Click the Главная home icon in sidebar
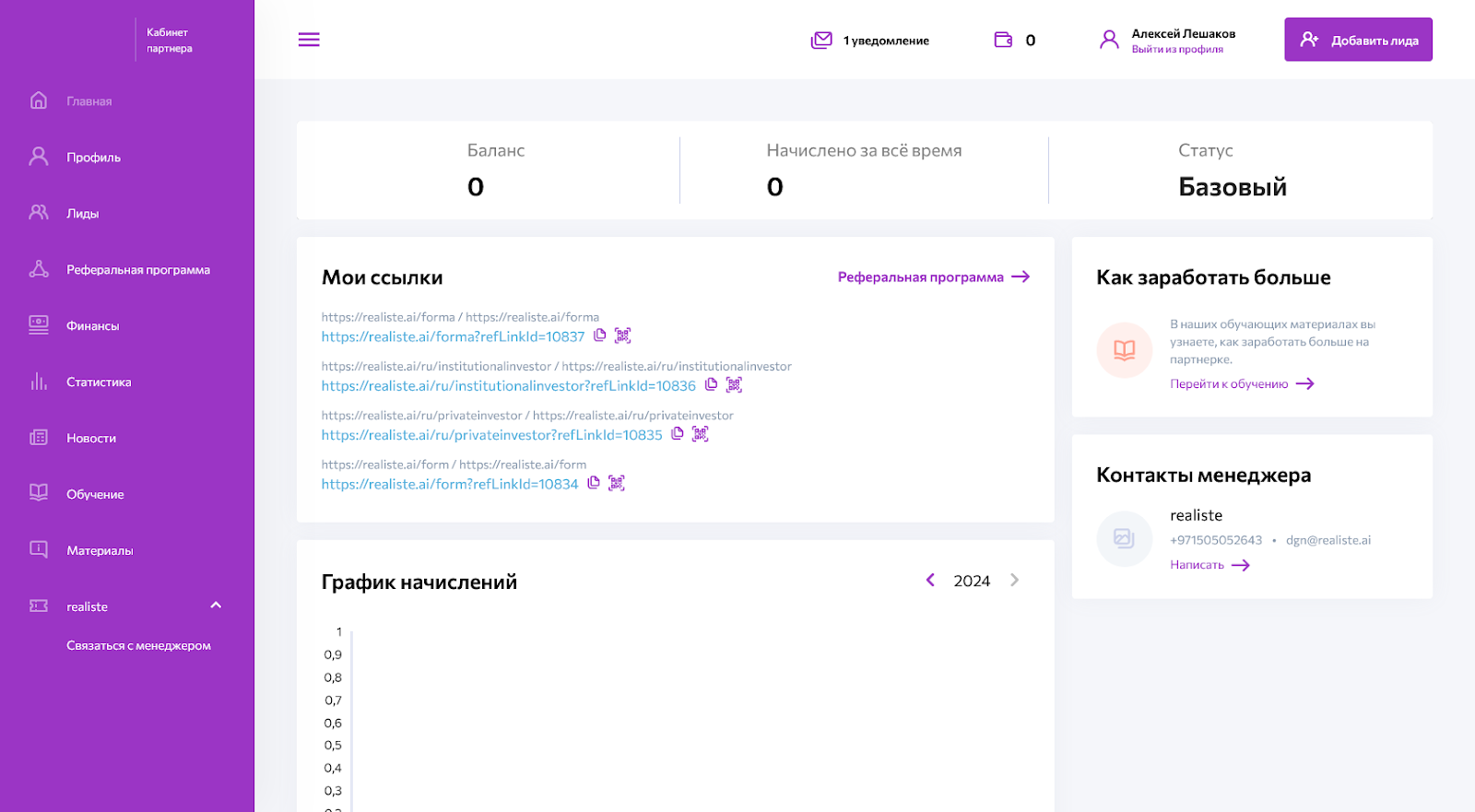 click(x=39, y=100)
